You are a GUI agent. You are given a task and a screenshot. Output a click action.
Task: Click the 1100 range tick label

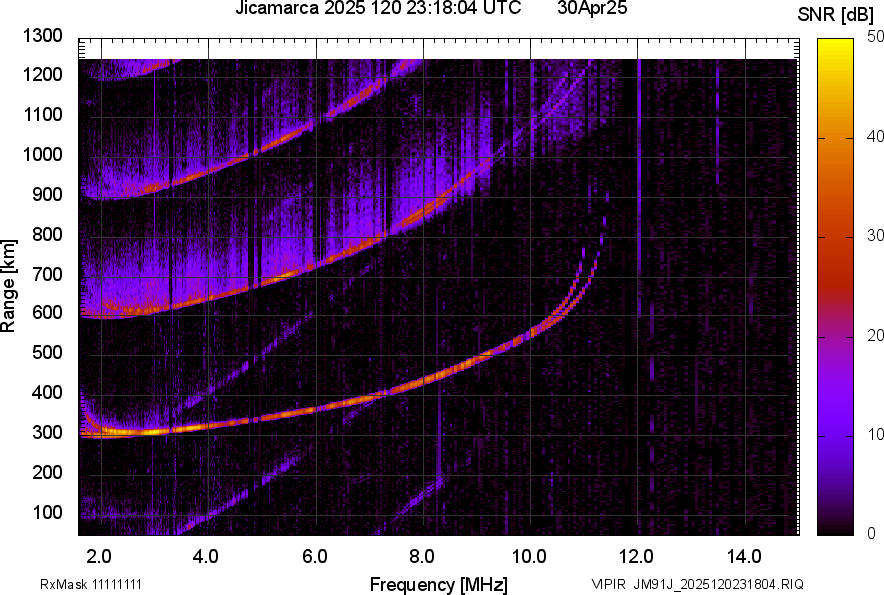(x=43, y=114)
